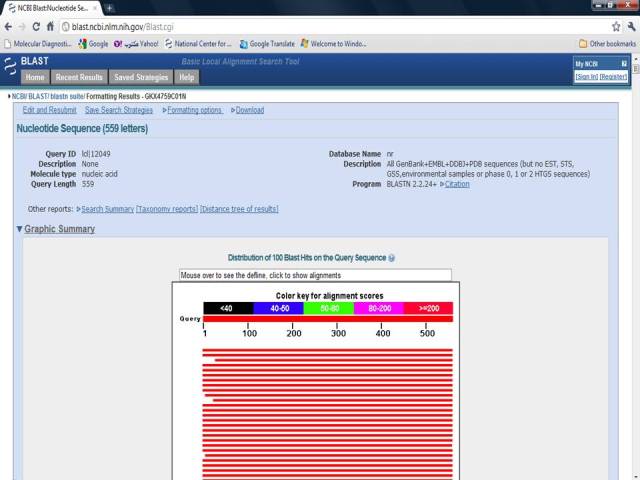Click the help icon beside Query Sequence heading

pos(391,258)
